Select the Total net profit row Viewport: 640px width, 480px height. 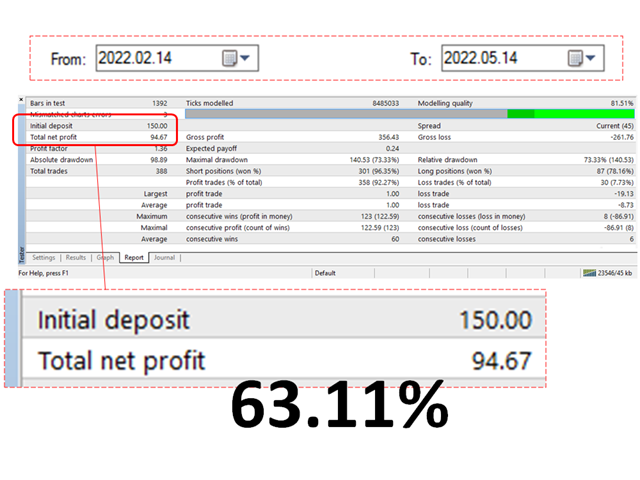point(95,137)
